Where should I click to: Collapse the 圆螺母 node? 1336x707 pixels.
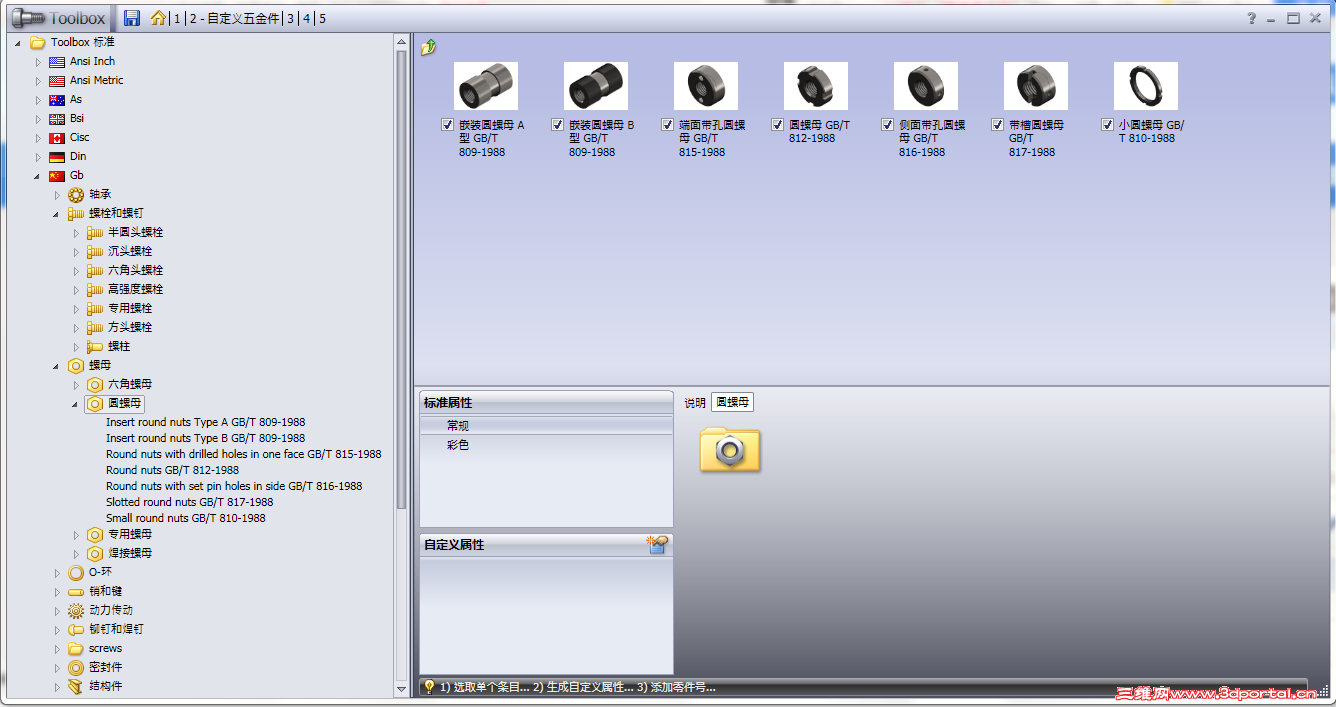(76, 404)
